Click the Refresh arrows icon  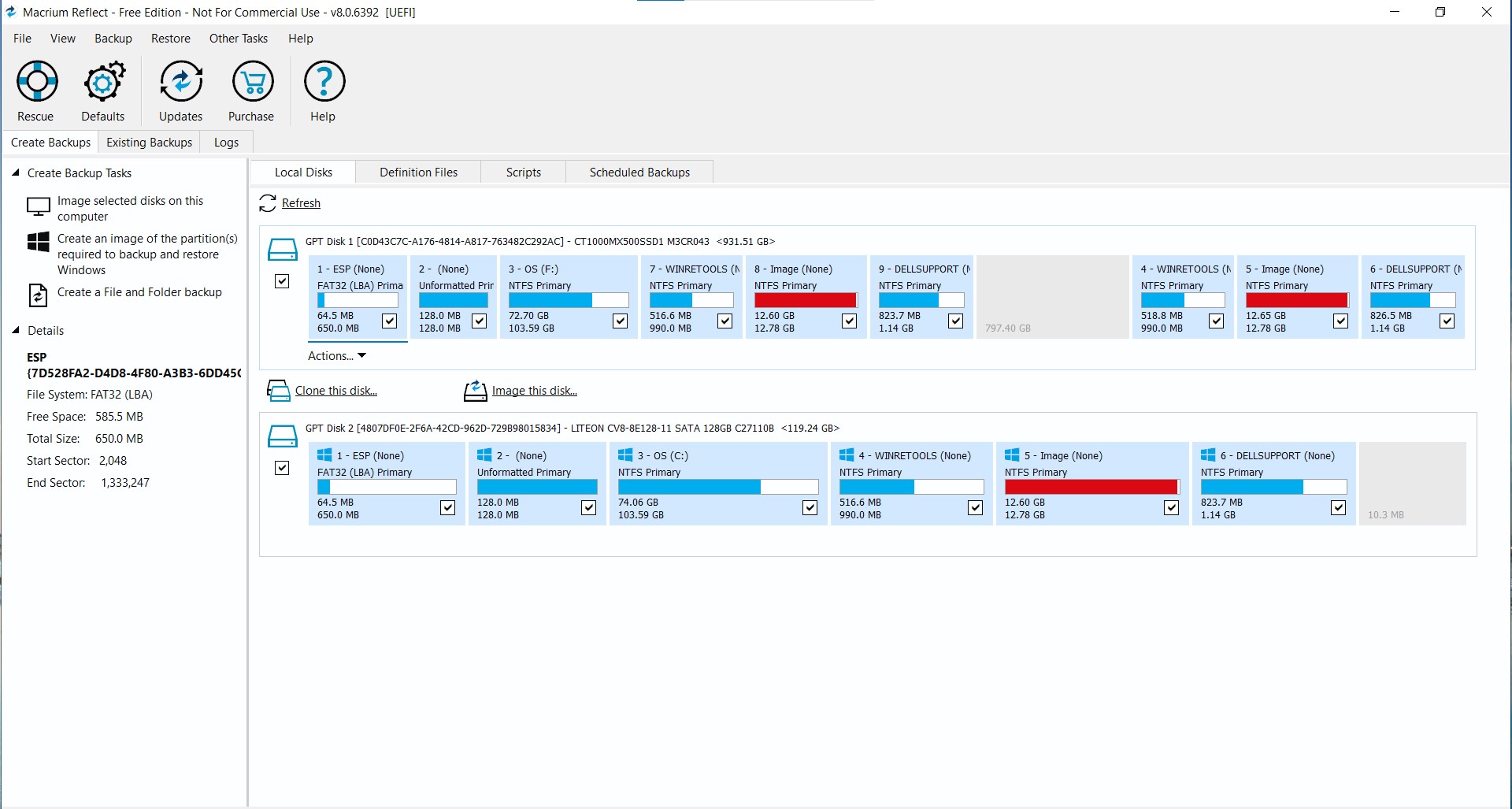[x=268, y=203]
